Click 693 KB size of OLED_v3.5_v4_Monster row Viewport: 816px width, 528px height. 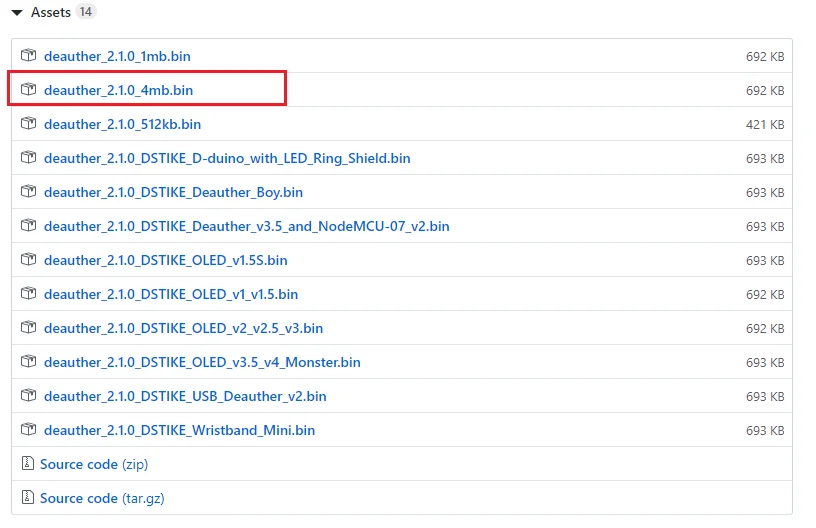765,363
